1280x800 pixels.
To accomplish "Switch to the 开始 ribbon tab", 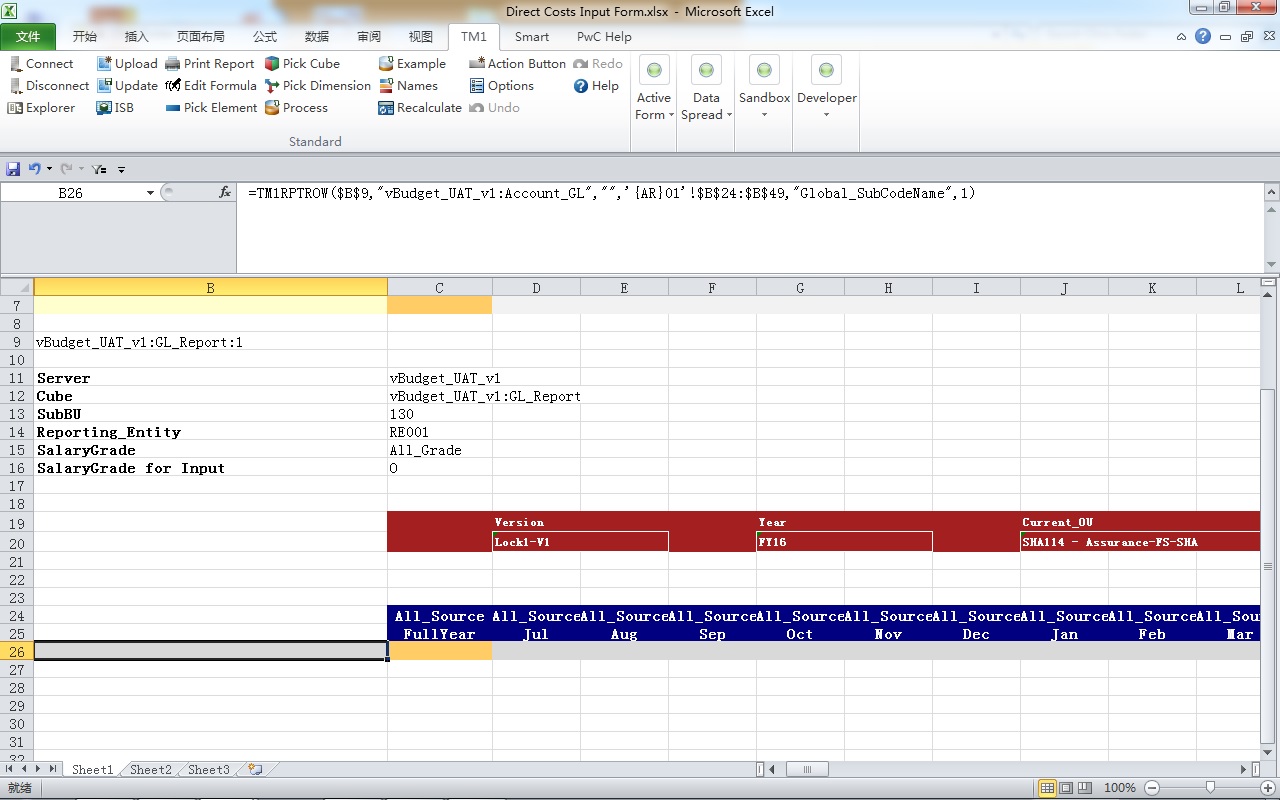I will click(85, 36).
